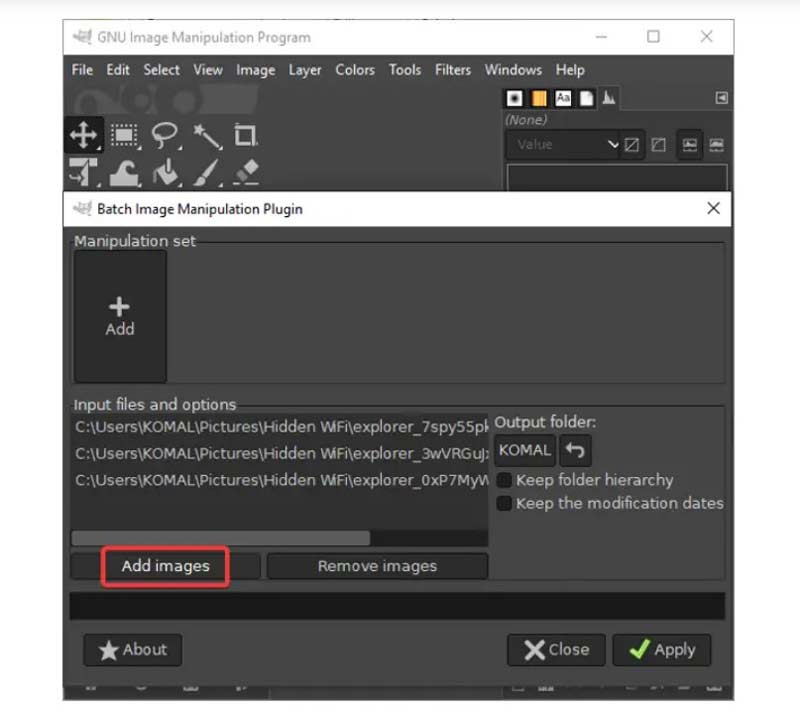Add a manipulation to the set
The width and height of the screenshot is (800, 713).
(120, 316)
